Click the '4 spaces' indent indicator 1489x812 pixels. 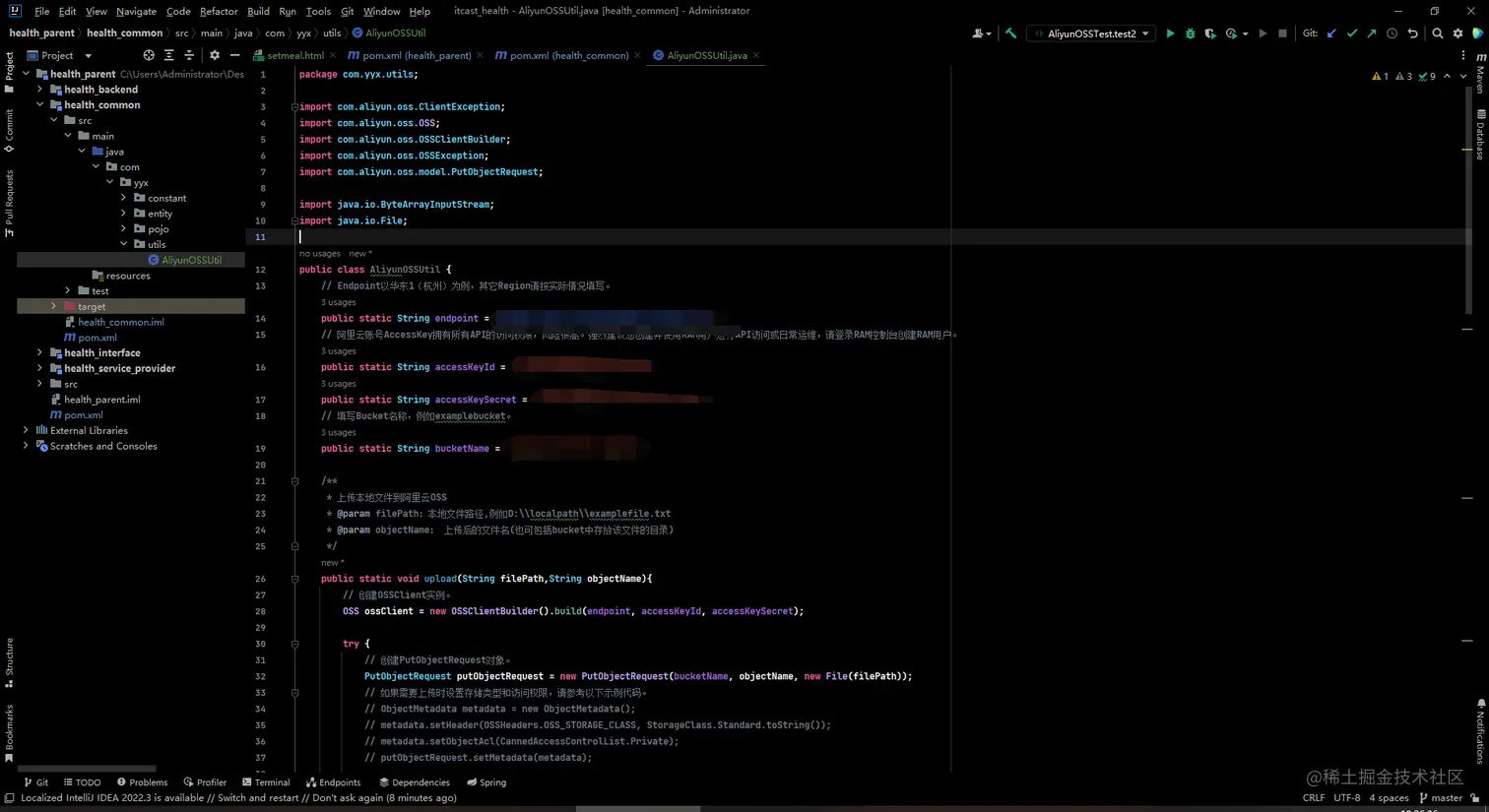coord(1389,798)
